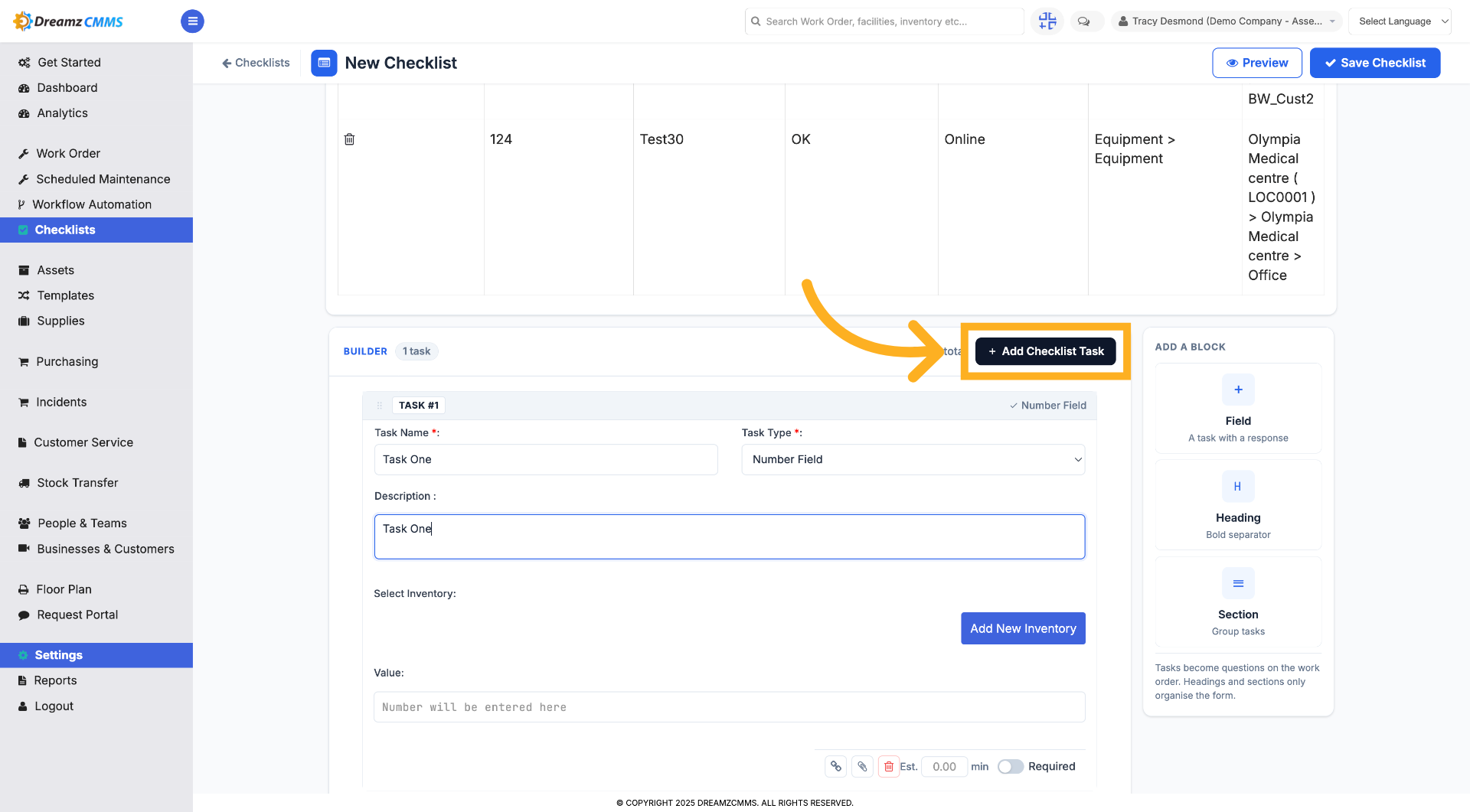Click the Dashboard gauge icon
This screenshot has height=812, width=1470.
tap(24, 88)
